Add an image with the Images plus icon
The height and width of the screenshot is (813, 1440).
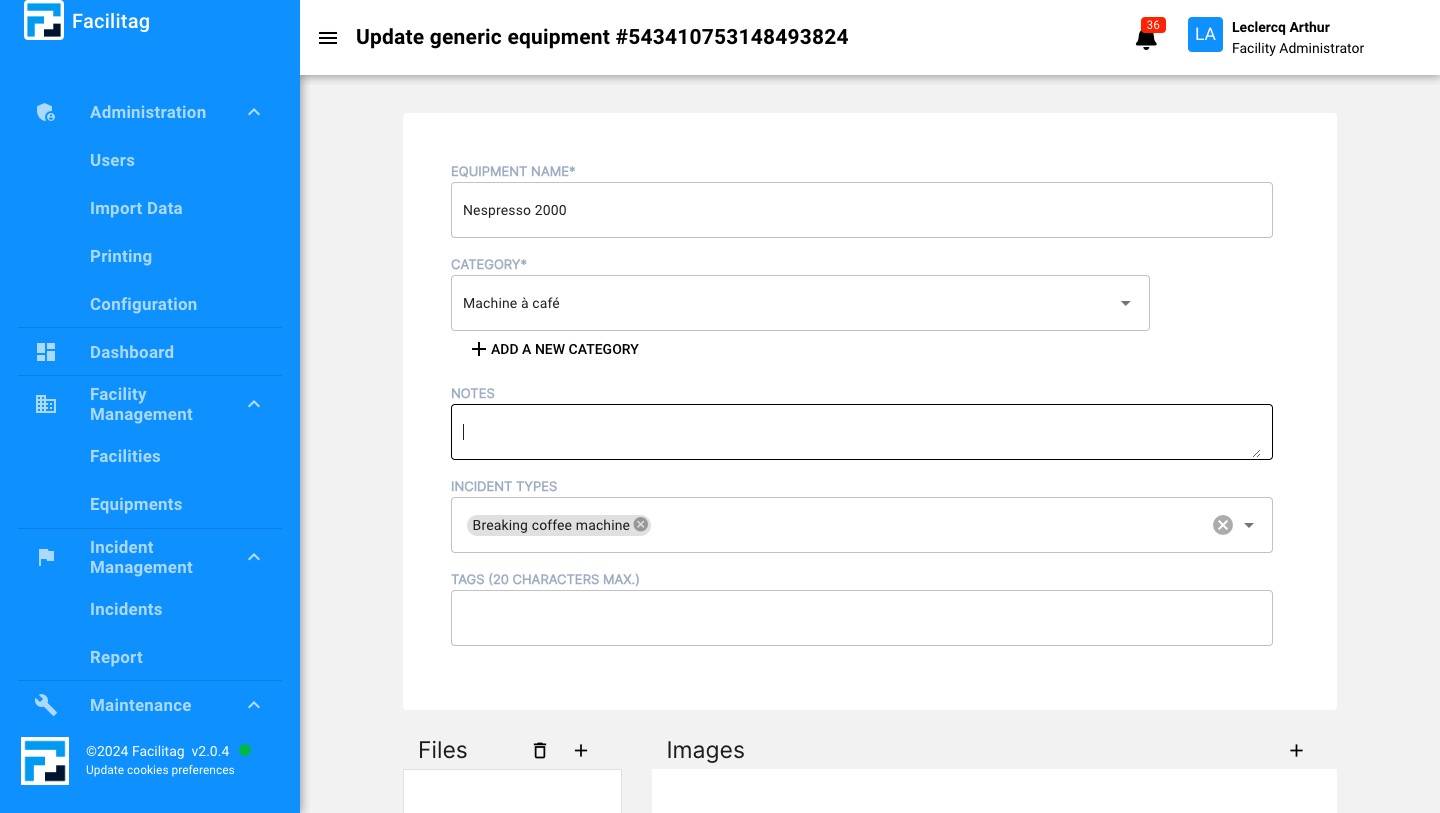1296,750
